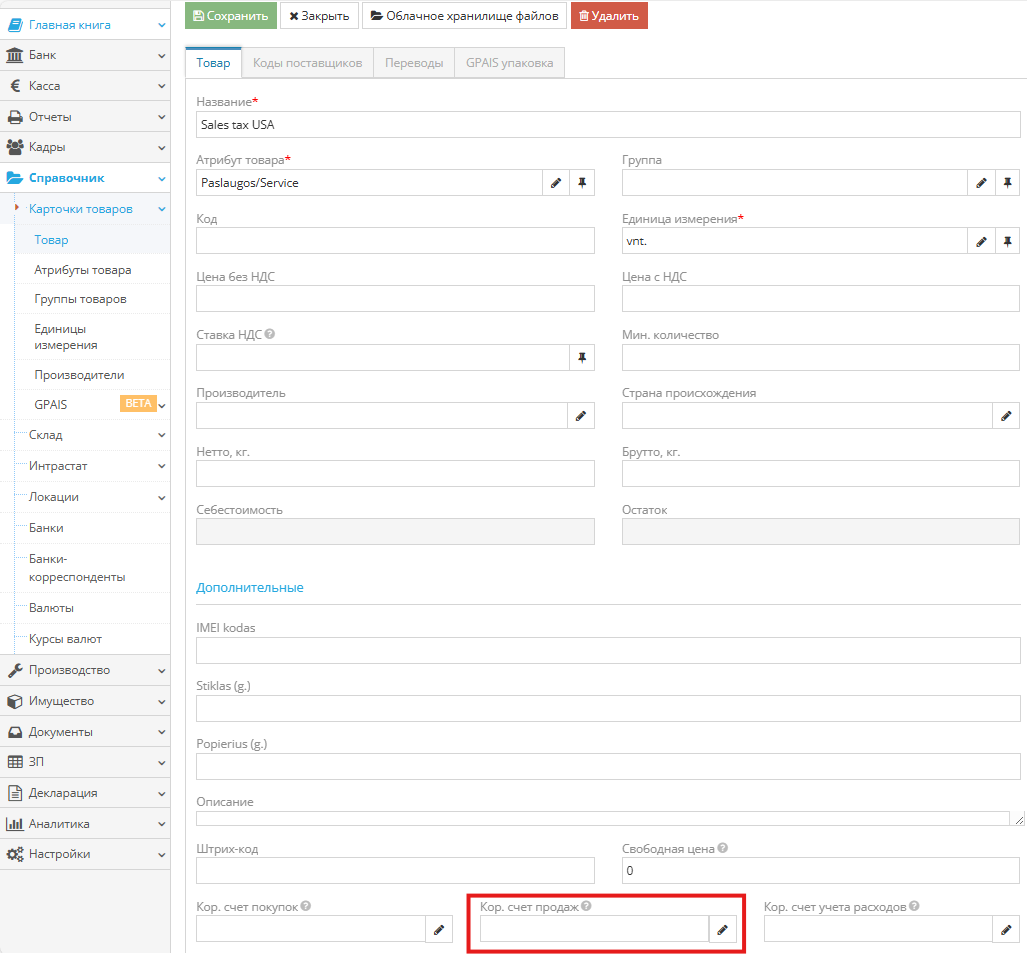Switch to Коды поставщиков tab

coord(307,63)
